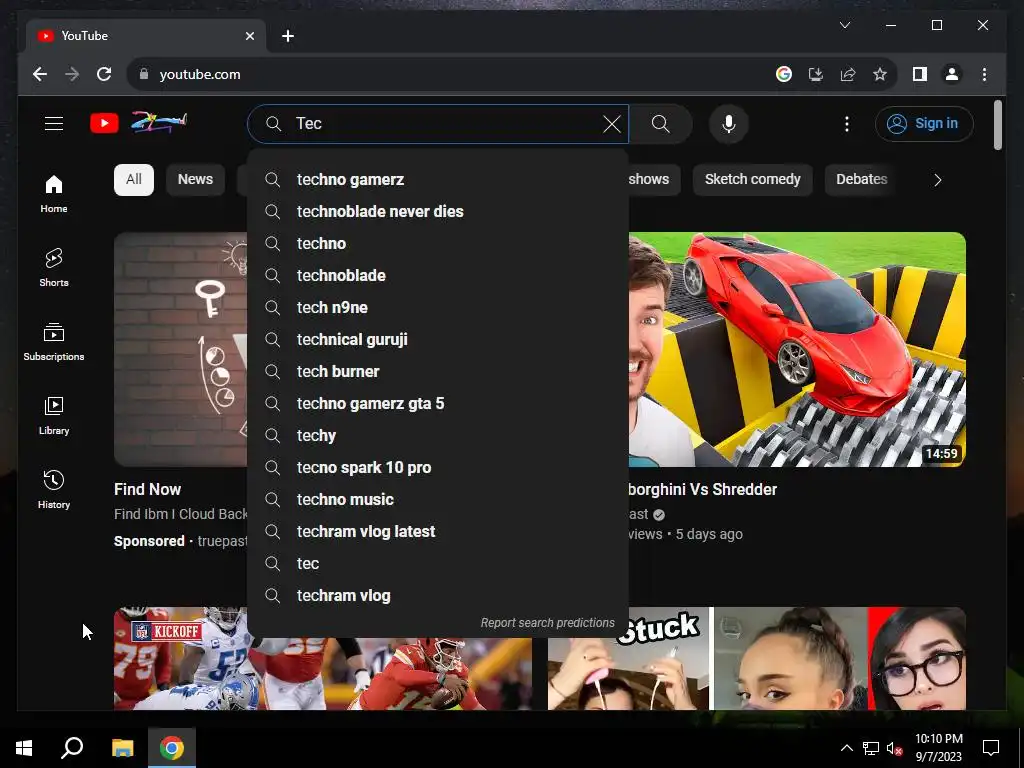The image size is (1024, 768).
Task: Open the muted volume tray icon
Action: [x=894, y=748]
